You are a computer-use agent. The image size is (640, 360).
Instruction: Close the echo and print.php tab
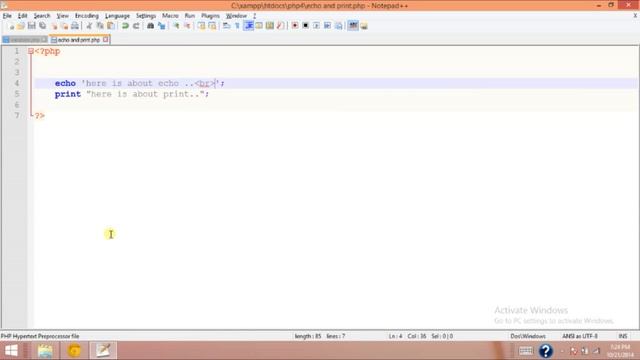(x=106, y=40)
